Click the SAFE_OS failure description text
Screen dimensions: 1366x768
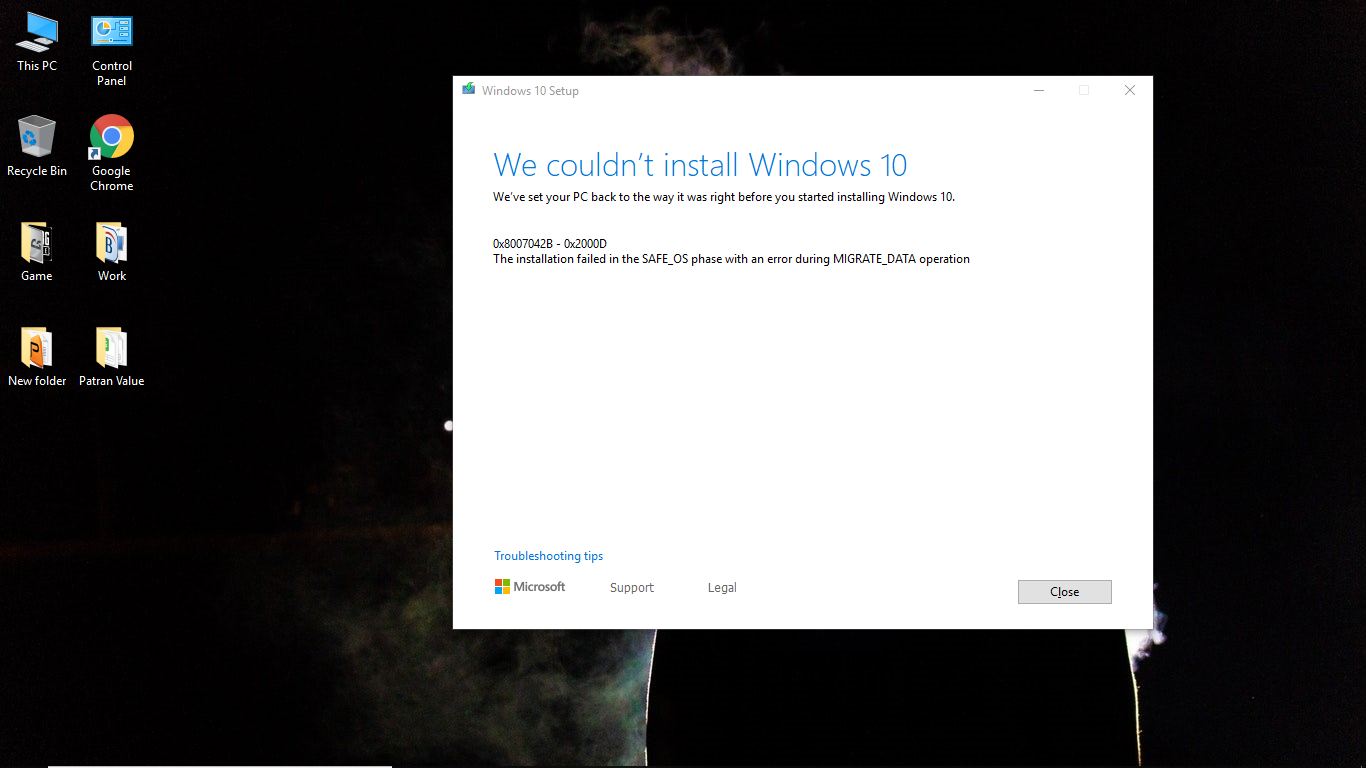tap(730, 258)
